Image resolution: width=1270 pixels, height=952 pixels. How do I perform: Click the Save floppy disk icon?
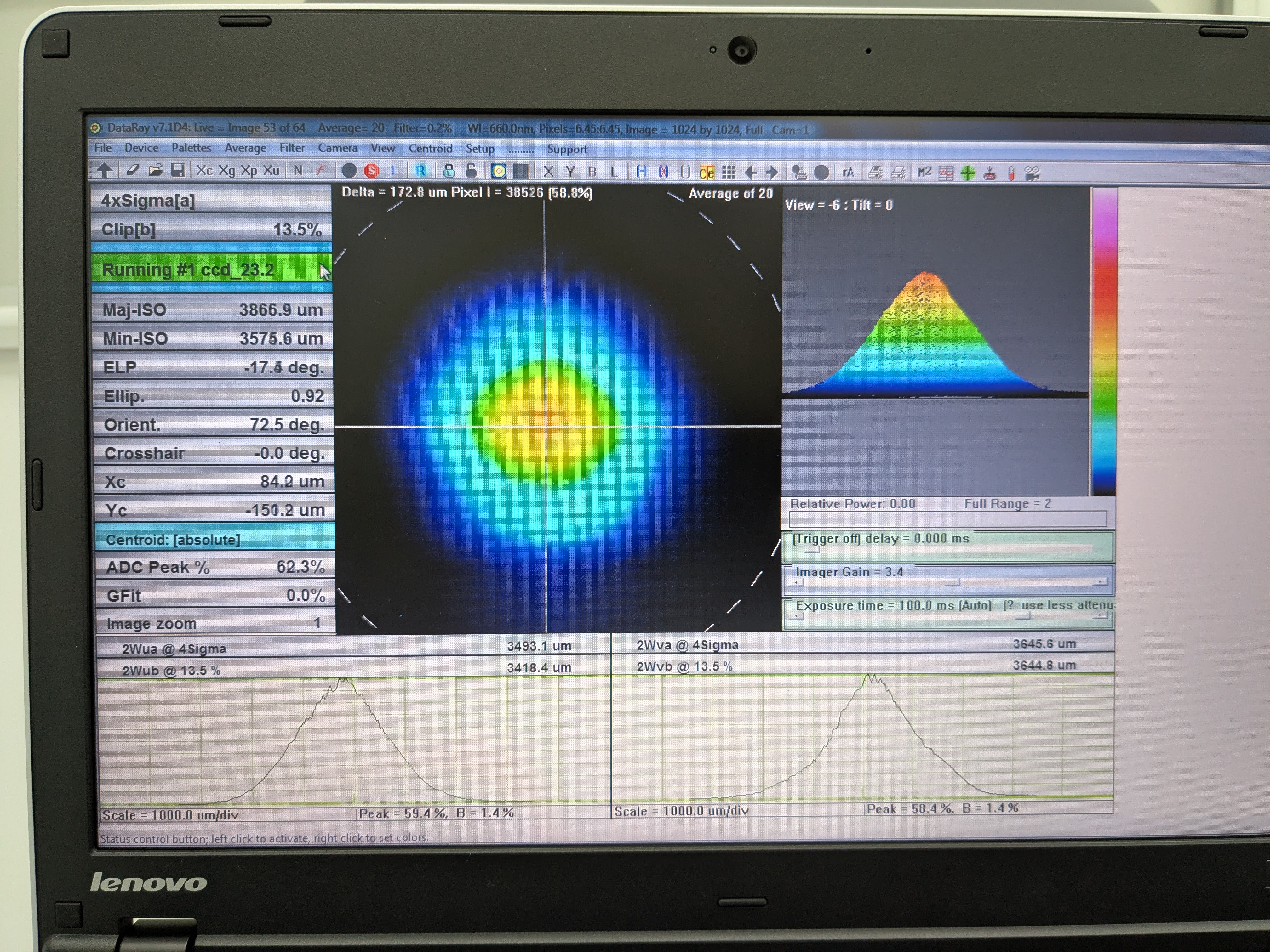coord(178,170)
